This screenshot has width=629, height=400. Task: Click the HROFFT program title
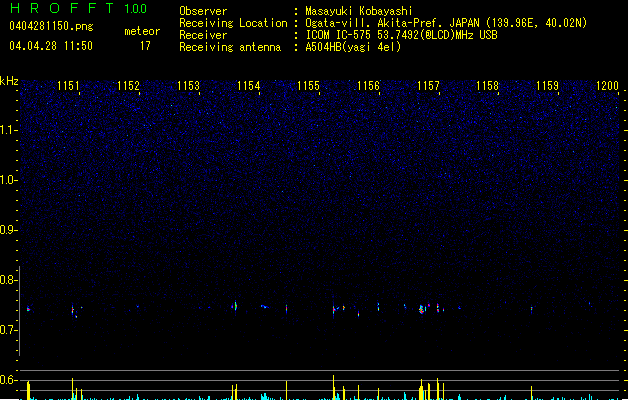tap(62, 8)
